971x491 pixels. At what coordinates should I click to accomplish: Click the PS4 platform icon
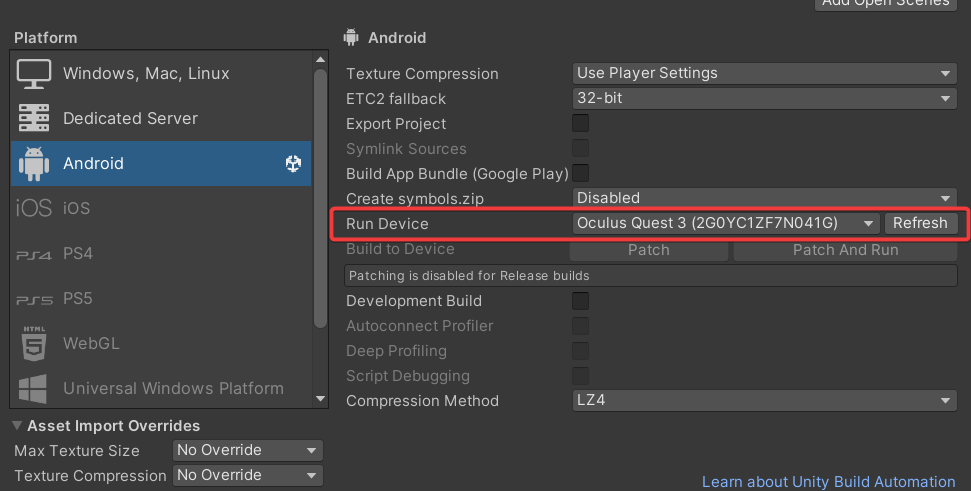[x=34, y=254]
